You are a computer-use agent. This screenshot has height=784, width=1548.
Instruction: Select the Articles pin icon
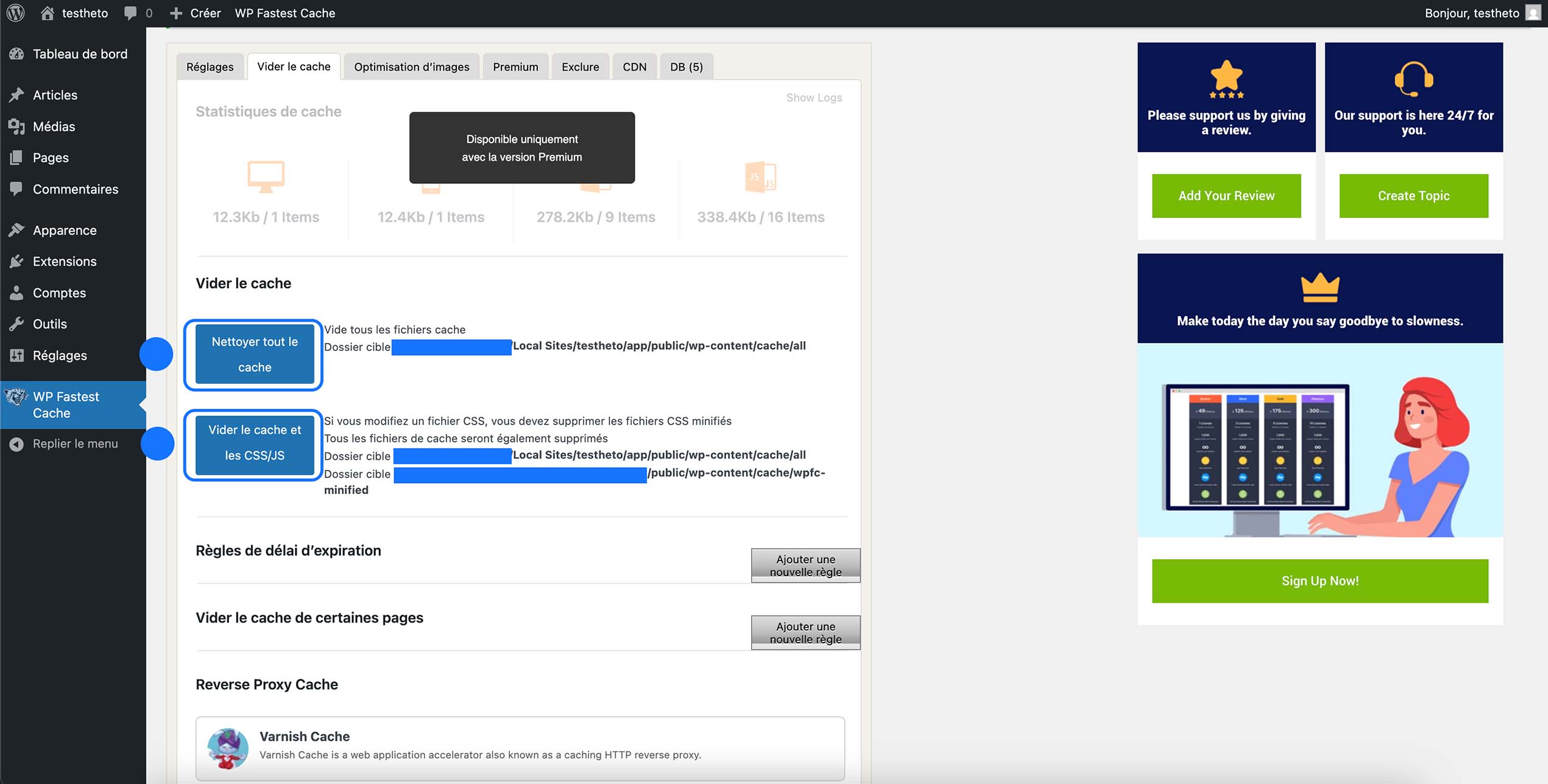[x=17, y=94]
